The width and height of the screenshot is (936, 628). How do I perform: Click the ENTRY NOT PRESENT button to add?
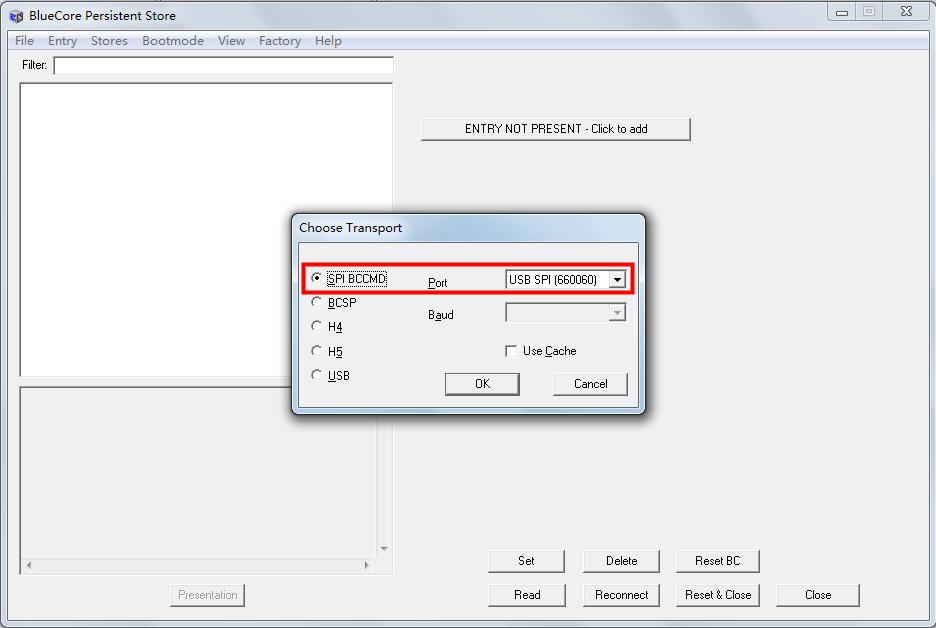[x=555, y=129]
